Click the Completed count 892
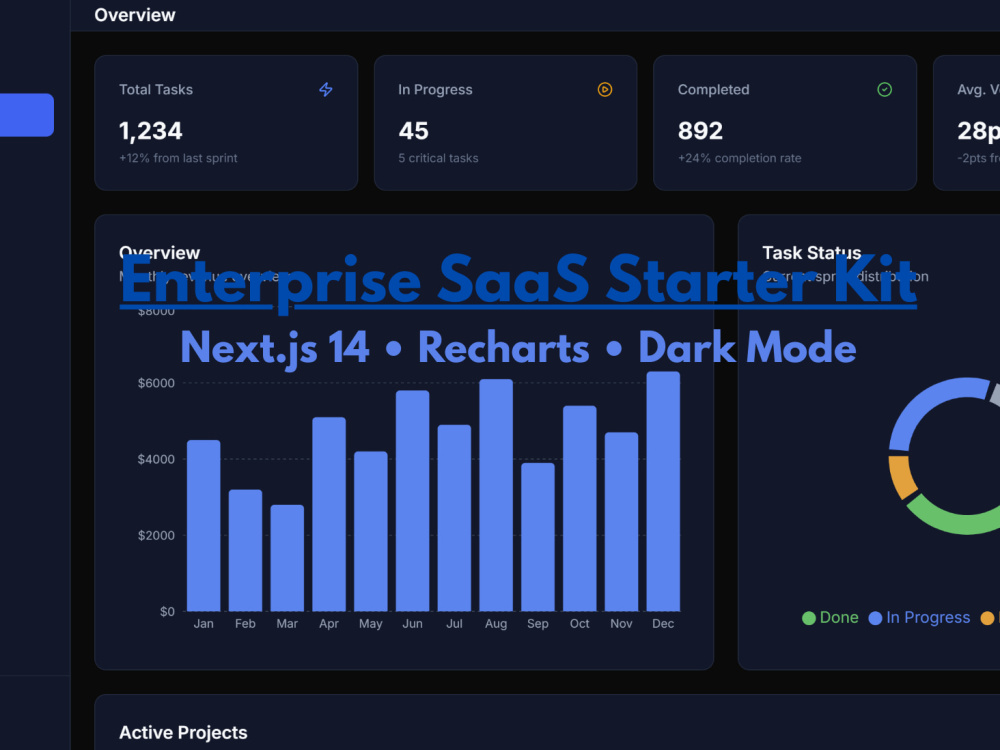This screenshot has width=1000, height=750. pyautogui.click(x=700, y=131)
